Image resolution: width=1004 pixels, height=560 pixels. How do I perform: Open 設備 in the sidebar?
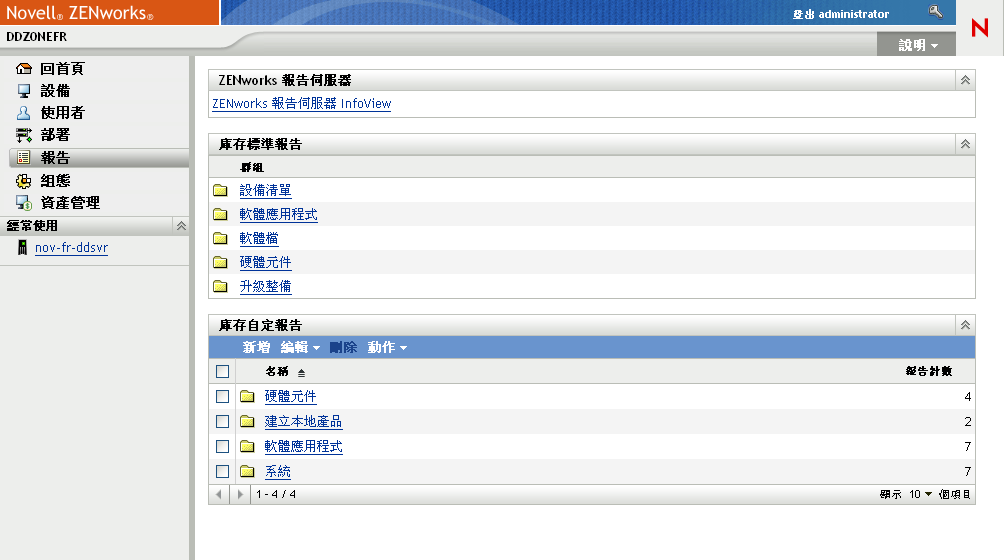[55, 91]
